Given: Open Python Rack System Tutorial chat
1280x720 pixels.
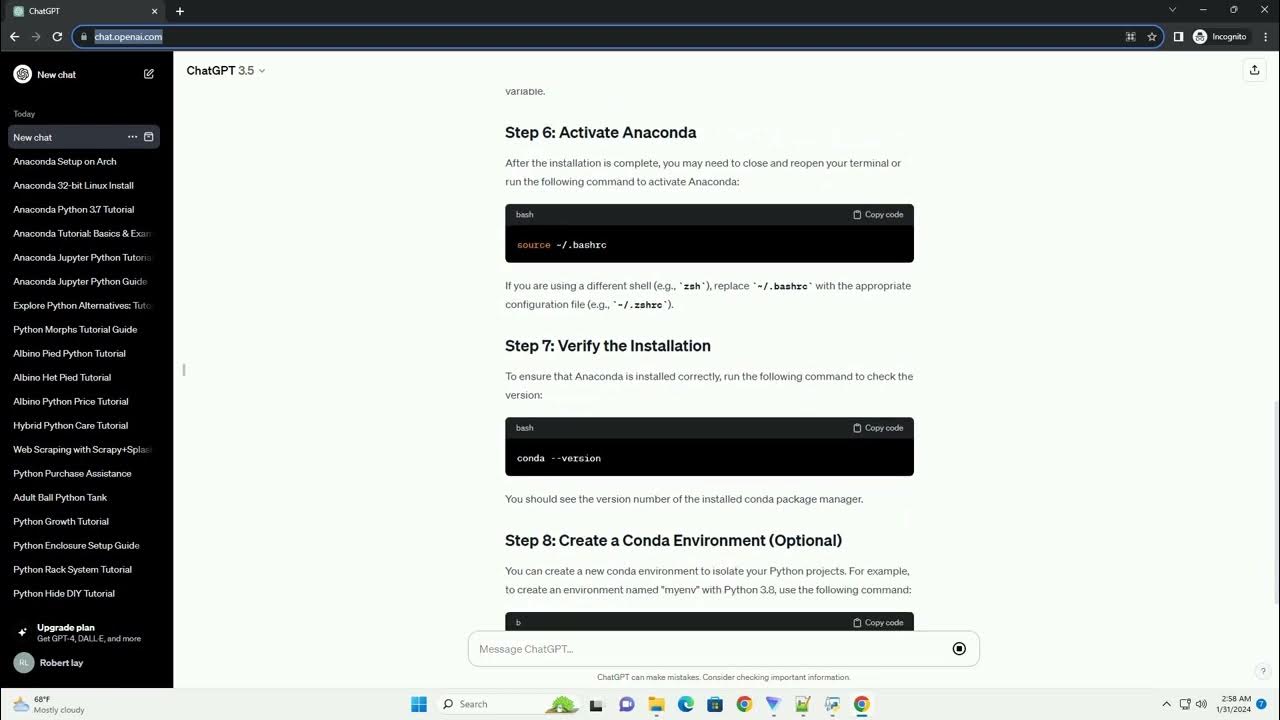Looking at the screenshot, I should [84, 569].
